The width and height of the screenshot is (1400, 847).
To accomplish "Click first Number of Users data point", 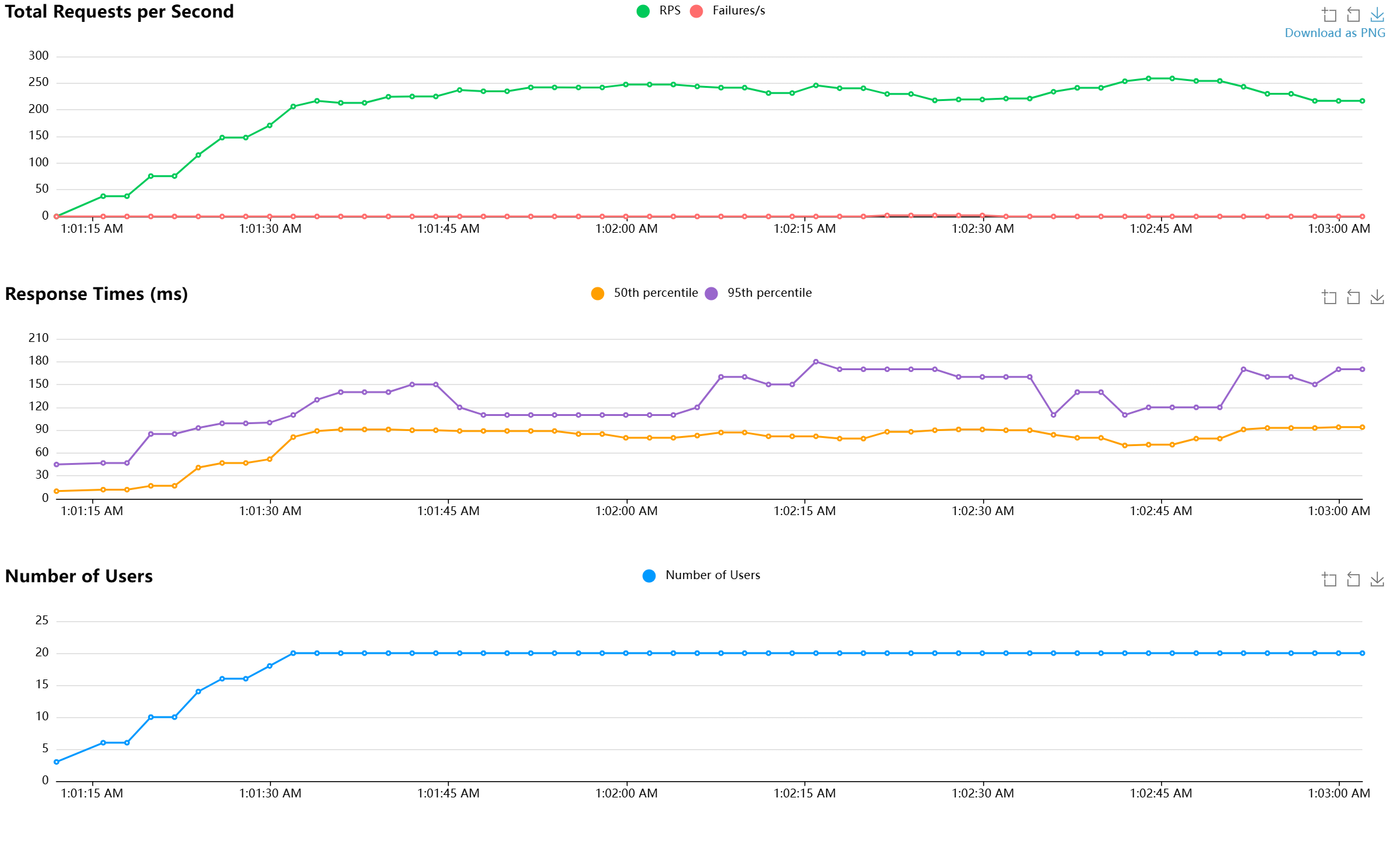I will click(56, 762).
